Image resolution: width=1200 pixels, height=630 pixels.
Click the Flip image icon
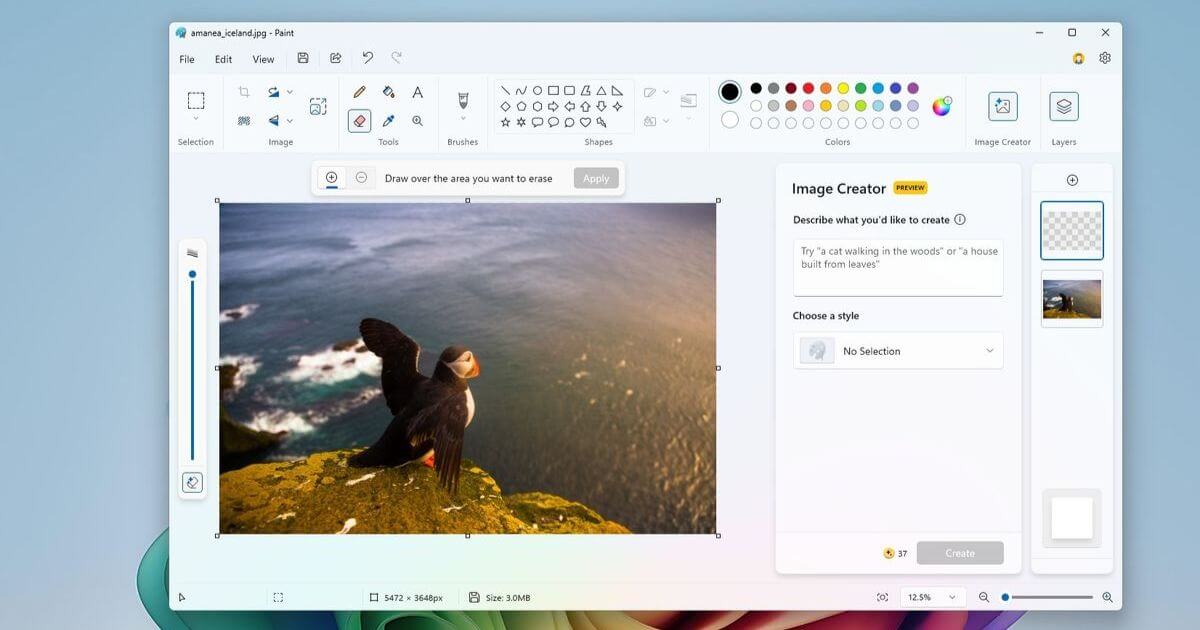point(273,120)
